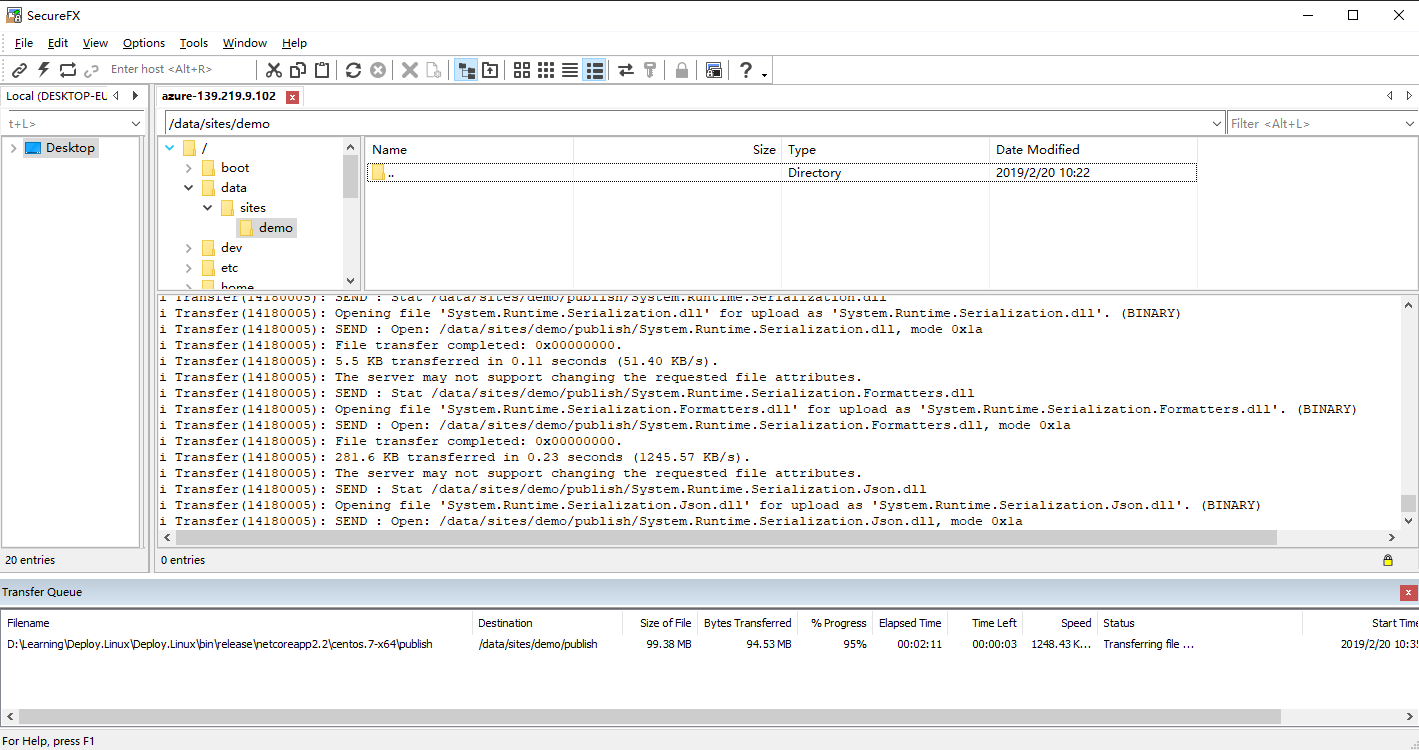Click the Reconnect arrows toolbar icon

[68, 70]
